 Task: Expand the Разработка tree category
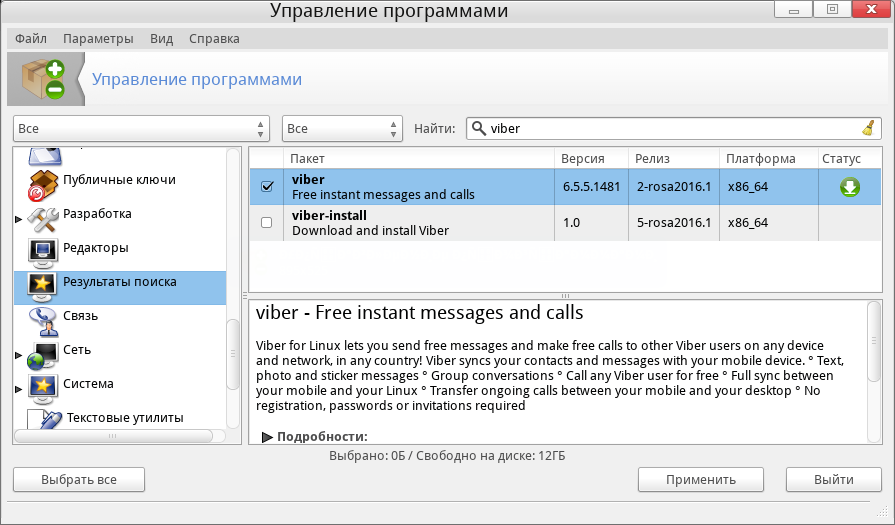19,219
